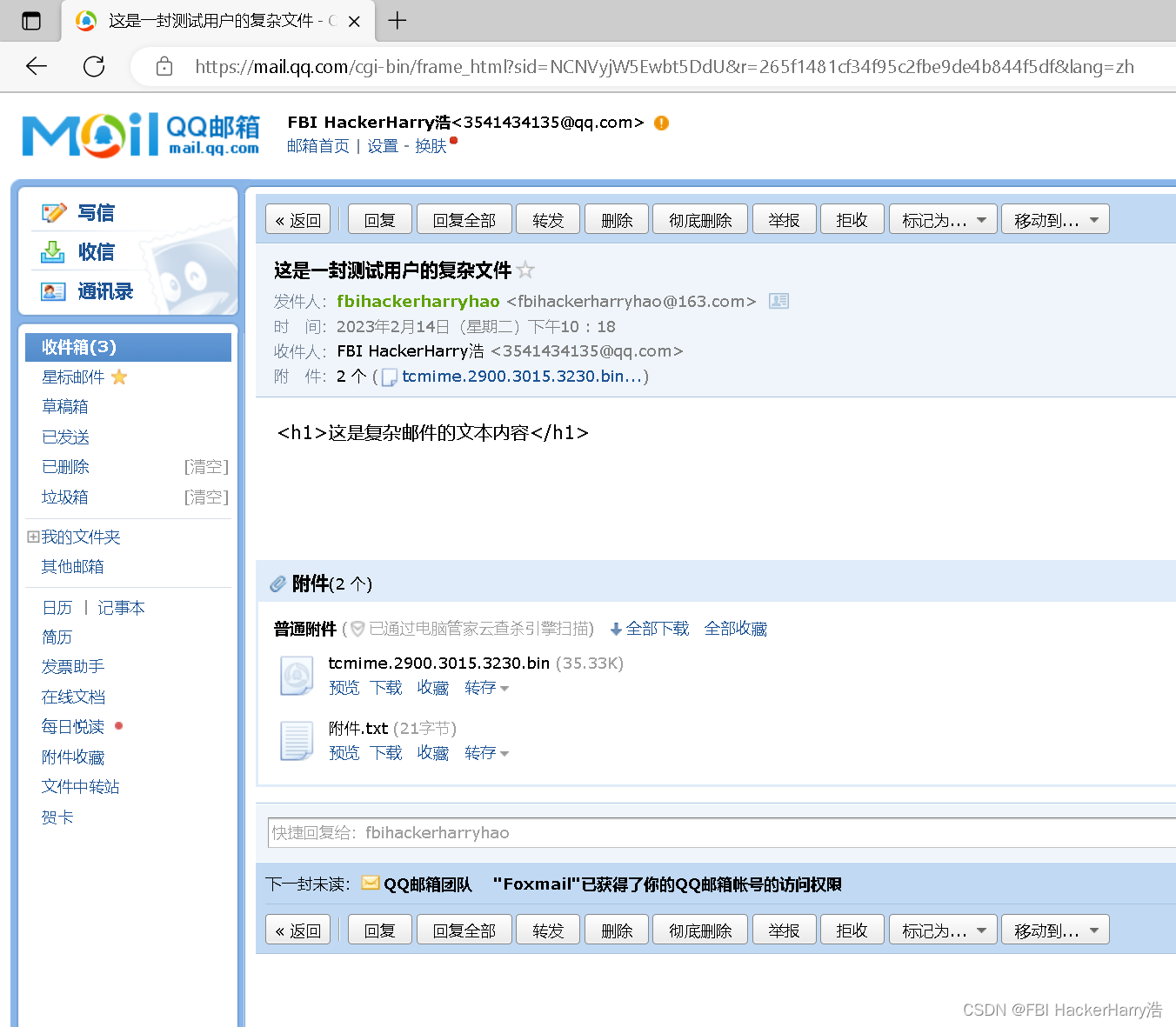Open 草稿箱 folder
Viewport: 1176px width, 1027px height.
point(64,406)
